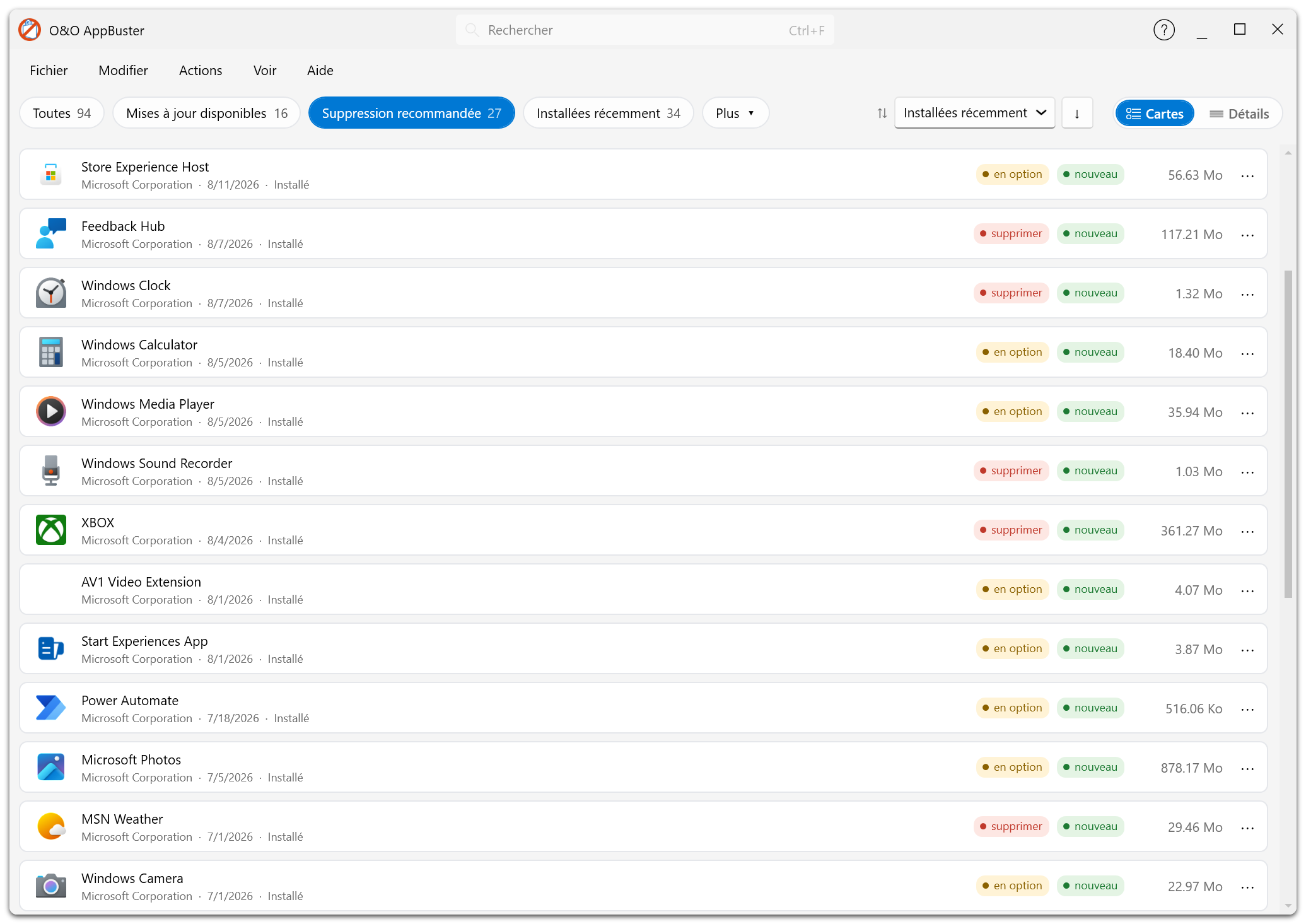
Task: Open more options for AV1 Video Extension
Action: pyautogui.click(x=1247, y=591)
